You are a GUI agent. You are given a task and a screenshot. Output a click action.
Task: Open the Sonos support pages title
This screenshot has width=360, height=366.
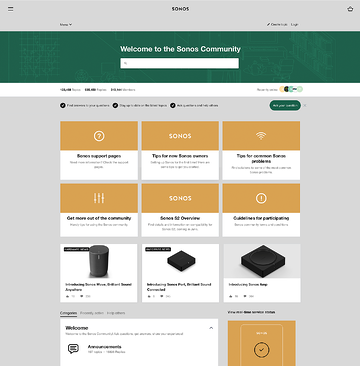click(99, 156)
